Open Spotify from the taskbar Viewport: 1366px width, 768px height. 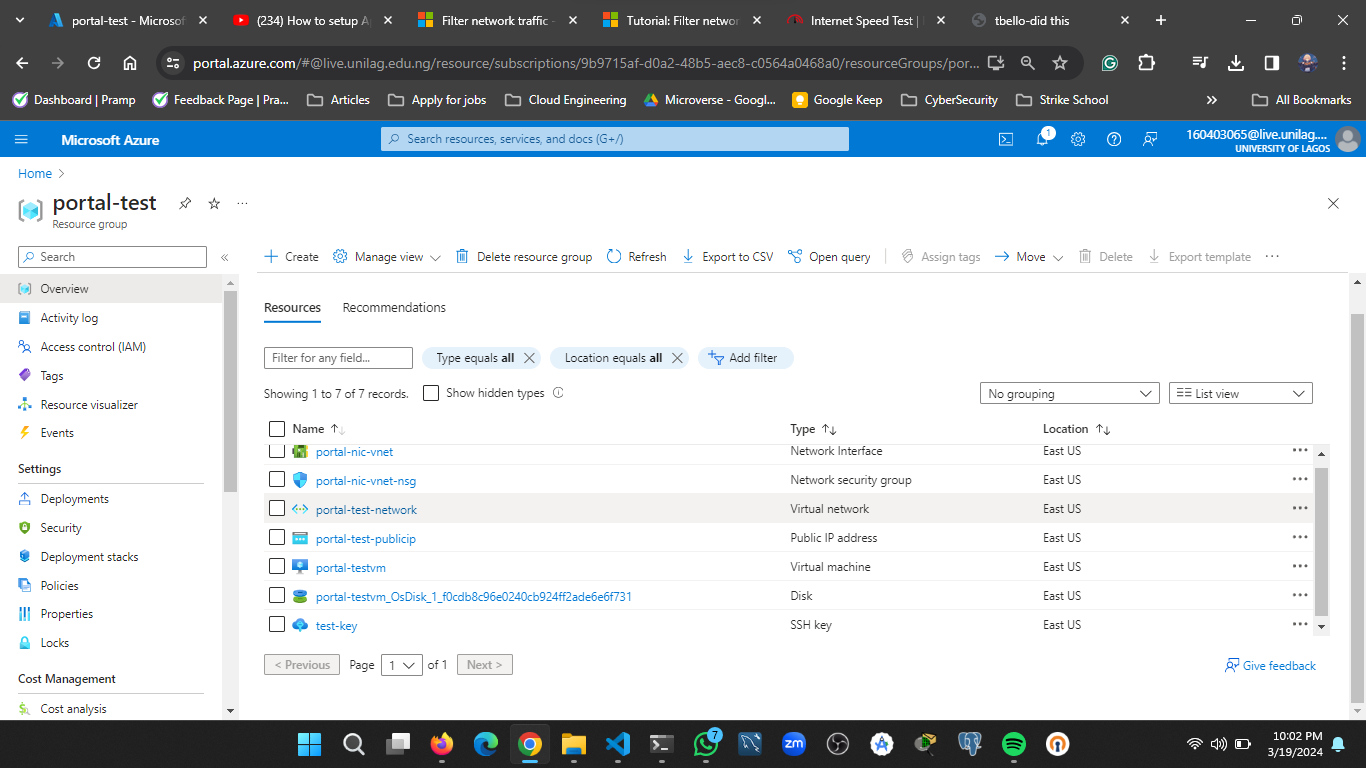click(1014, 744)
